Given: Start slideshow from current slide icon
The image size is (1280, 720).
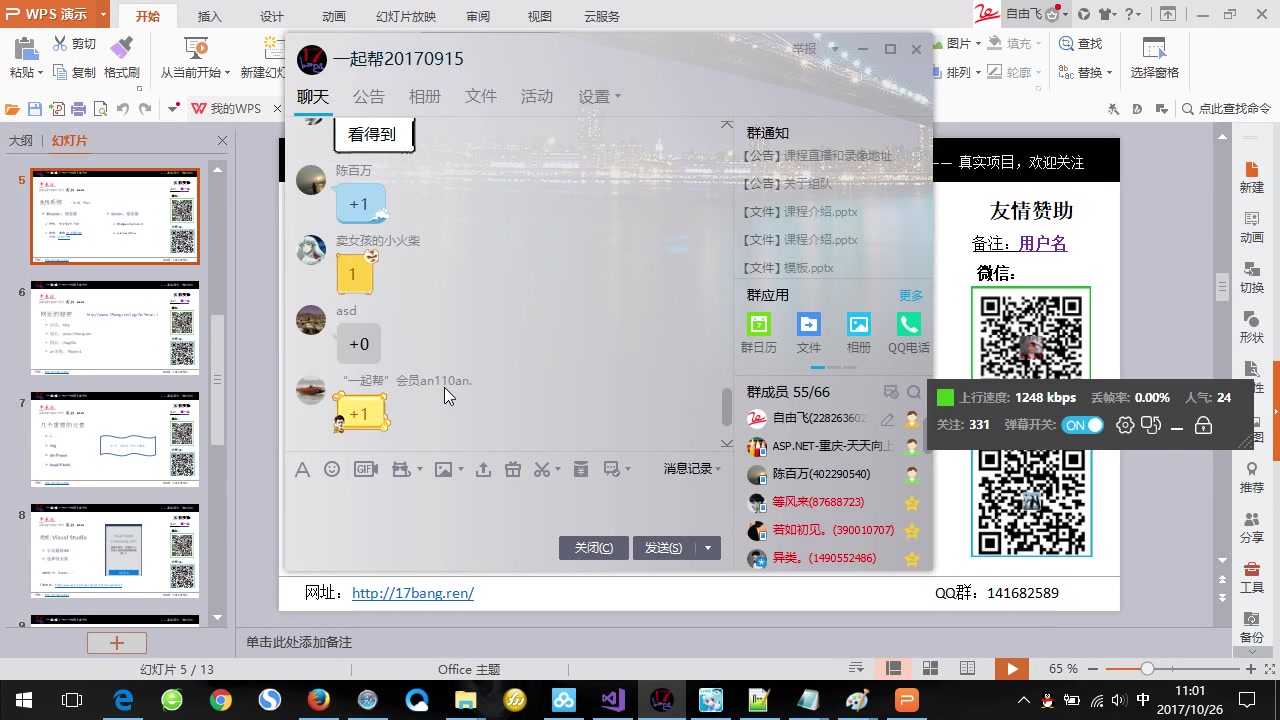Looking at the screenshot, I should 196,48.
